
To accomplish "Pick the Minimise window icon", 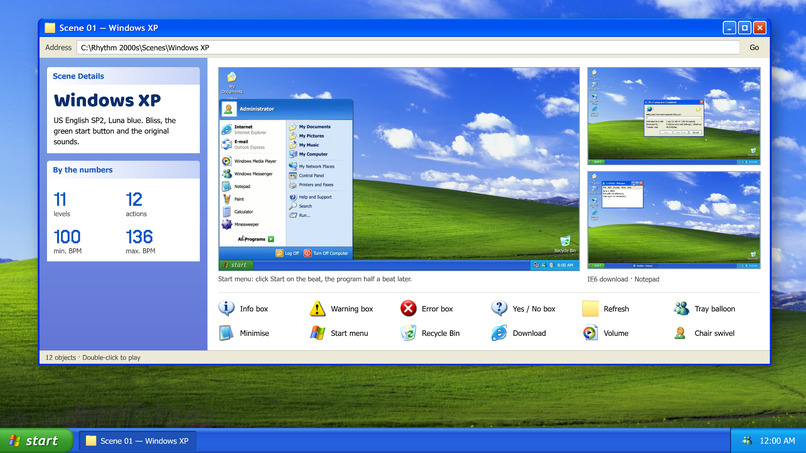I will click(226, 333).
